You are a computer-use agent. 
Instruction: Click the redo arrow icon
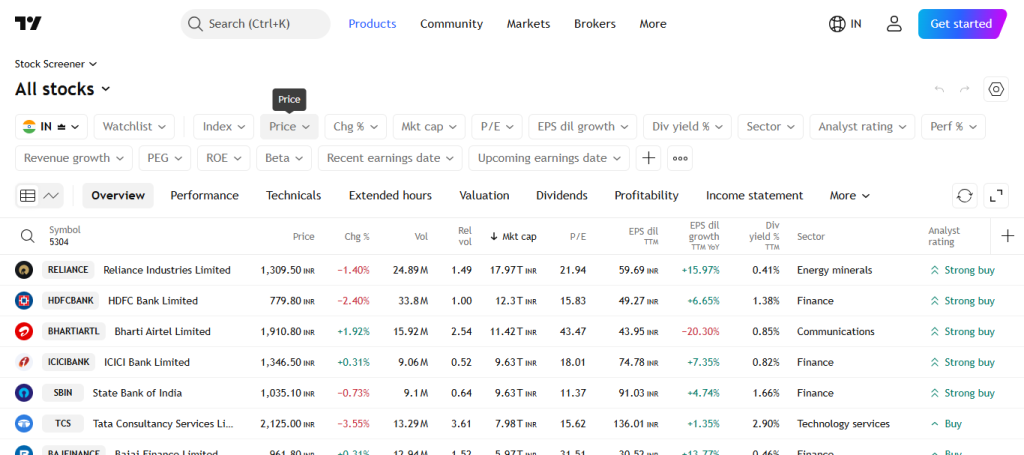[x=965, y=89]
